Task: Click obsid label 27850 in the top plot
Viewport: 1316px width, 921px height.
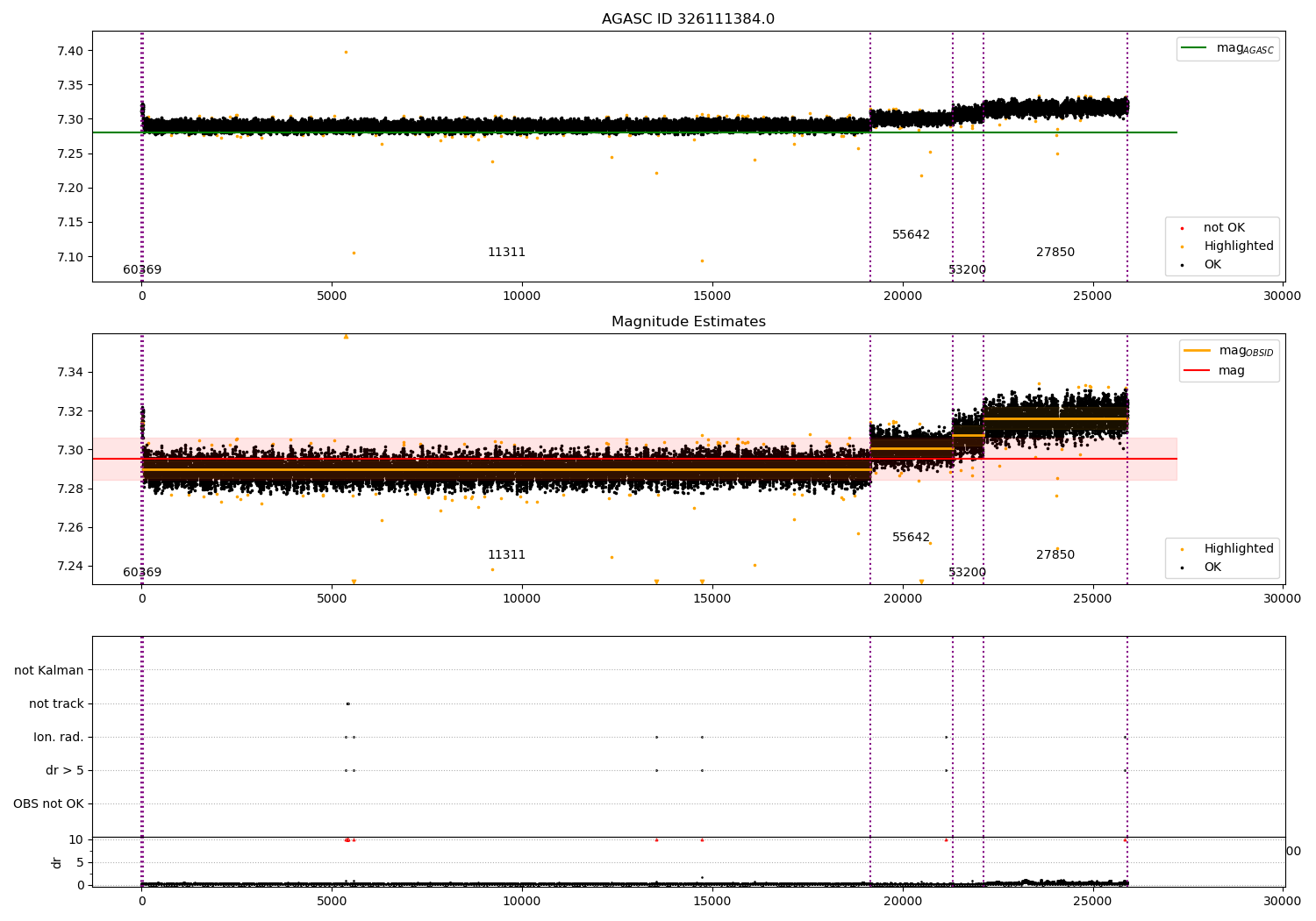Action: (x=1055, y=253)
